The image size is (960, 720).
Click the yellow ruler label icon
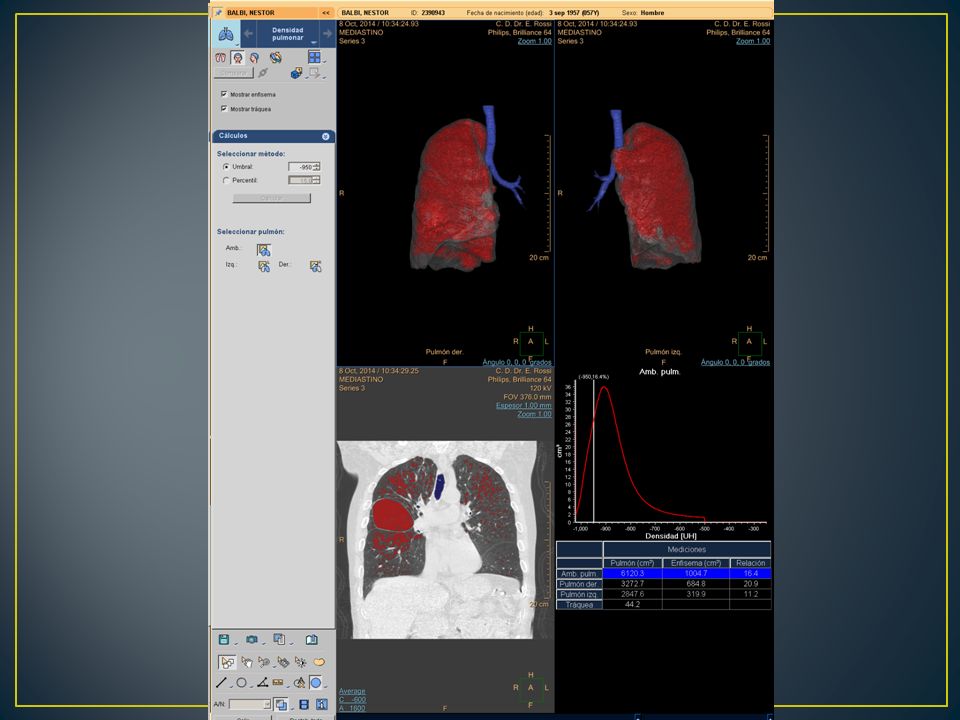[x=278, y=683]
